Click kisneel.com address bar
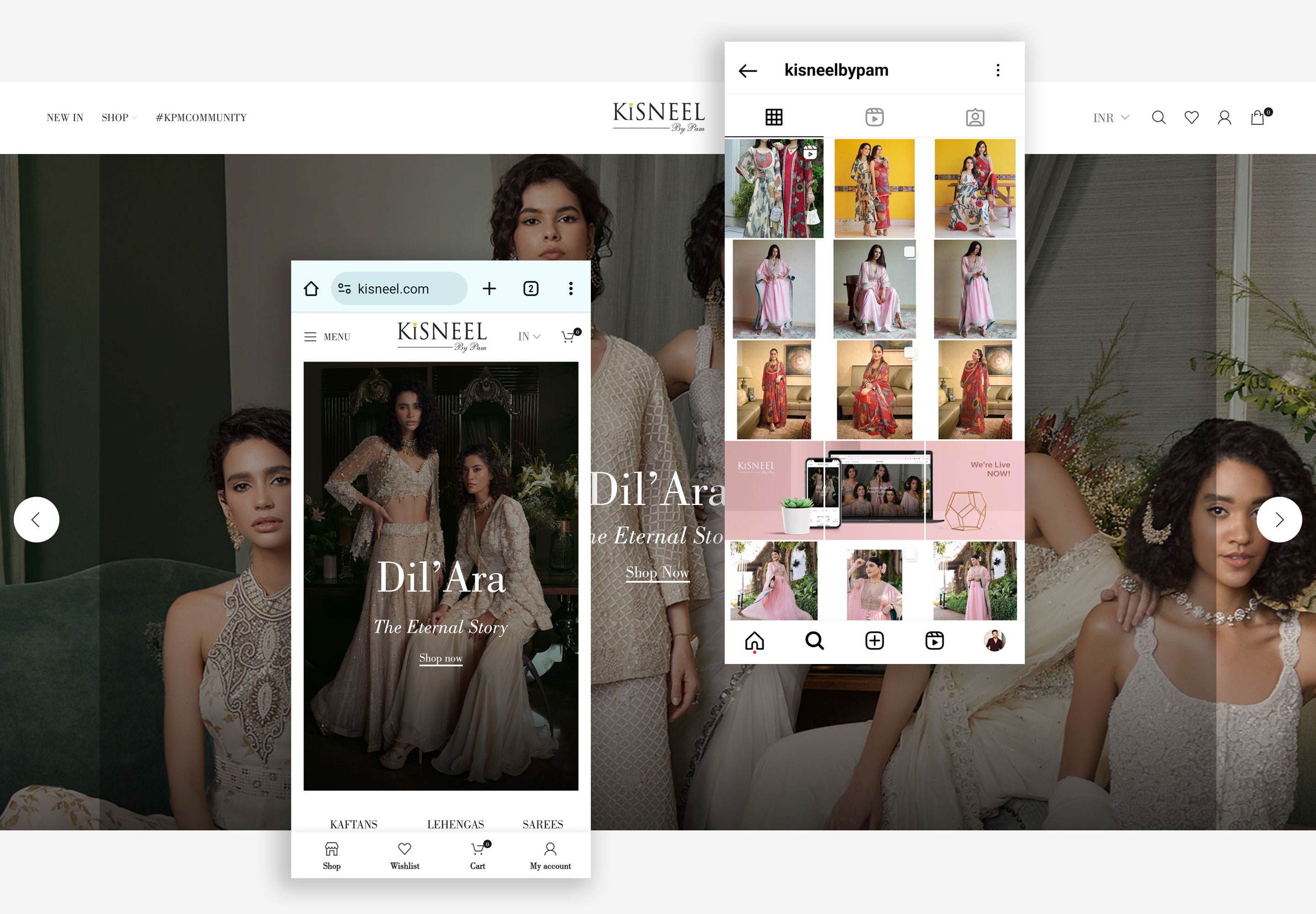This screenshot has height=914, width=1316. click(x=399, y=289)
